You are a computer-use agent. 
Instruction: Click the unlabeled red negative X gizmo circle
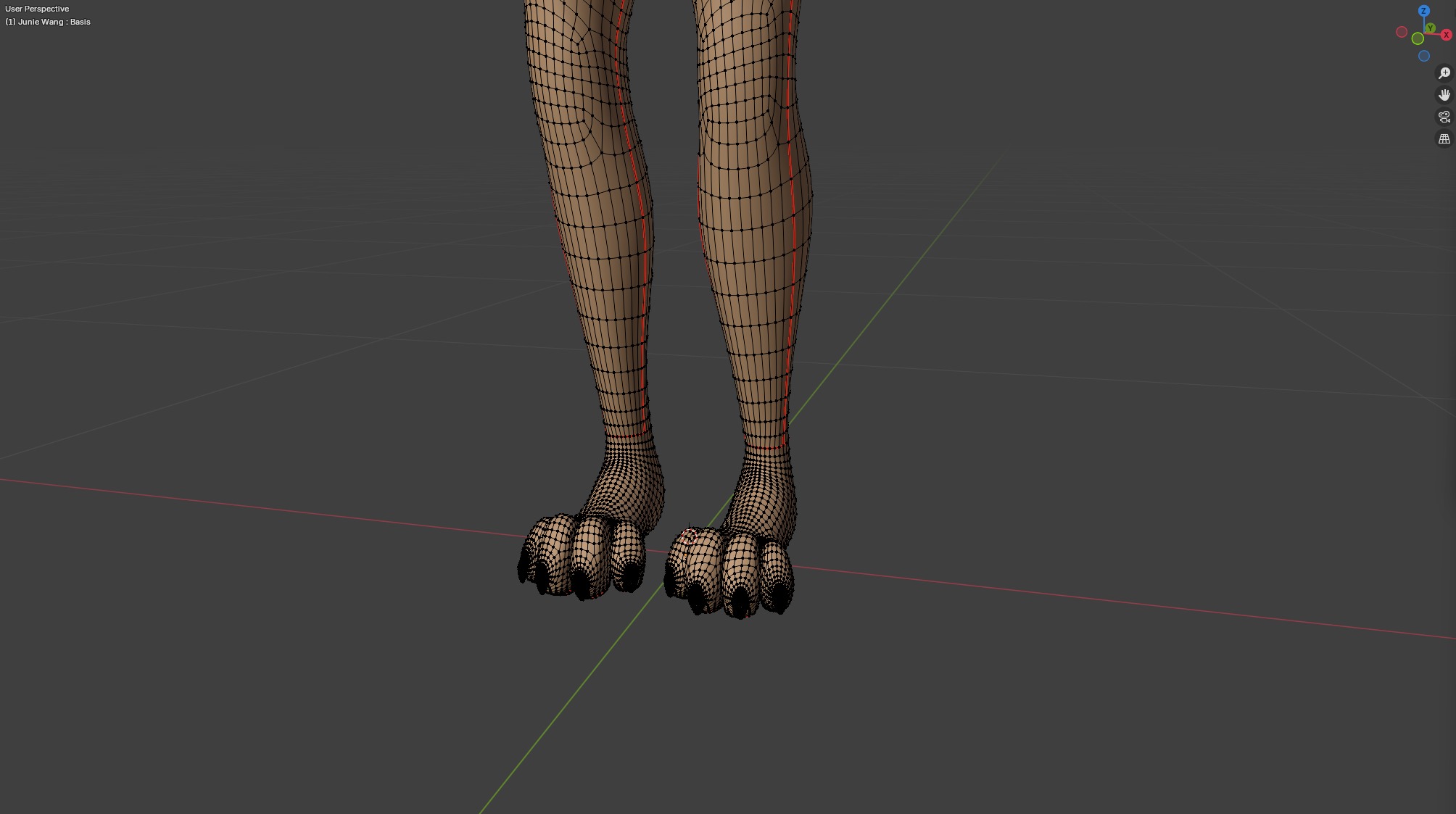pos(1402,32)
